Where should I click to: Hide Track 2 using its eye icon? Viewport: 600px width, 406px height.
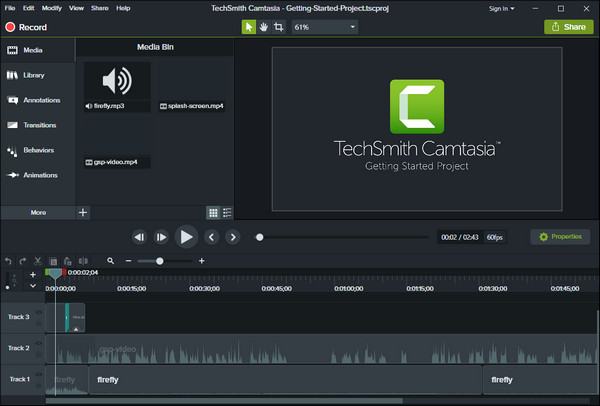[x=39, y=343]
